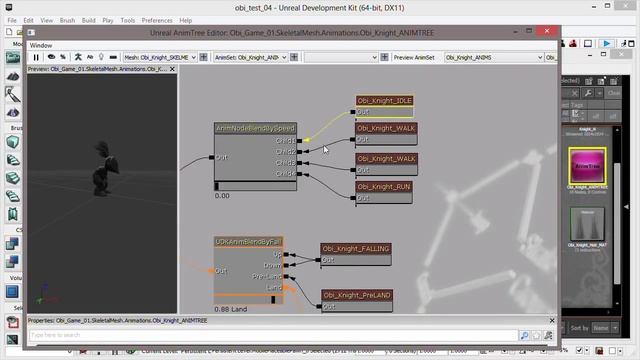
Task: Open the empty third toolbar dropdown
Action: (341, 58)
